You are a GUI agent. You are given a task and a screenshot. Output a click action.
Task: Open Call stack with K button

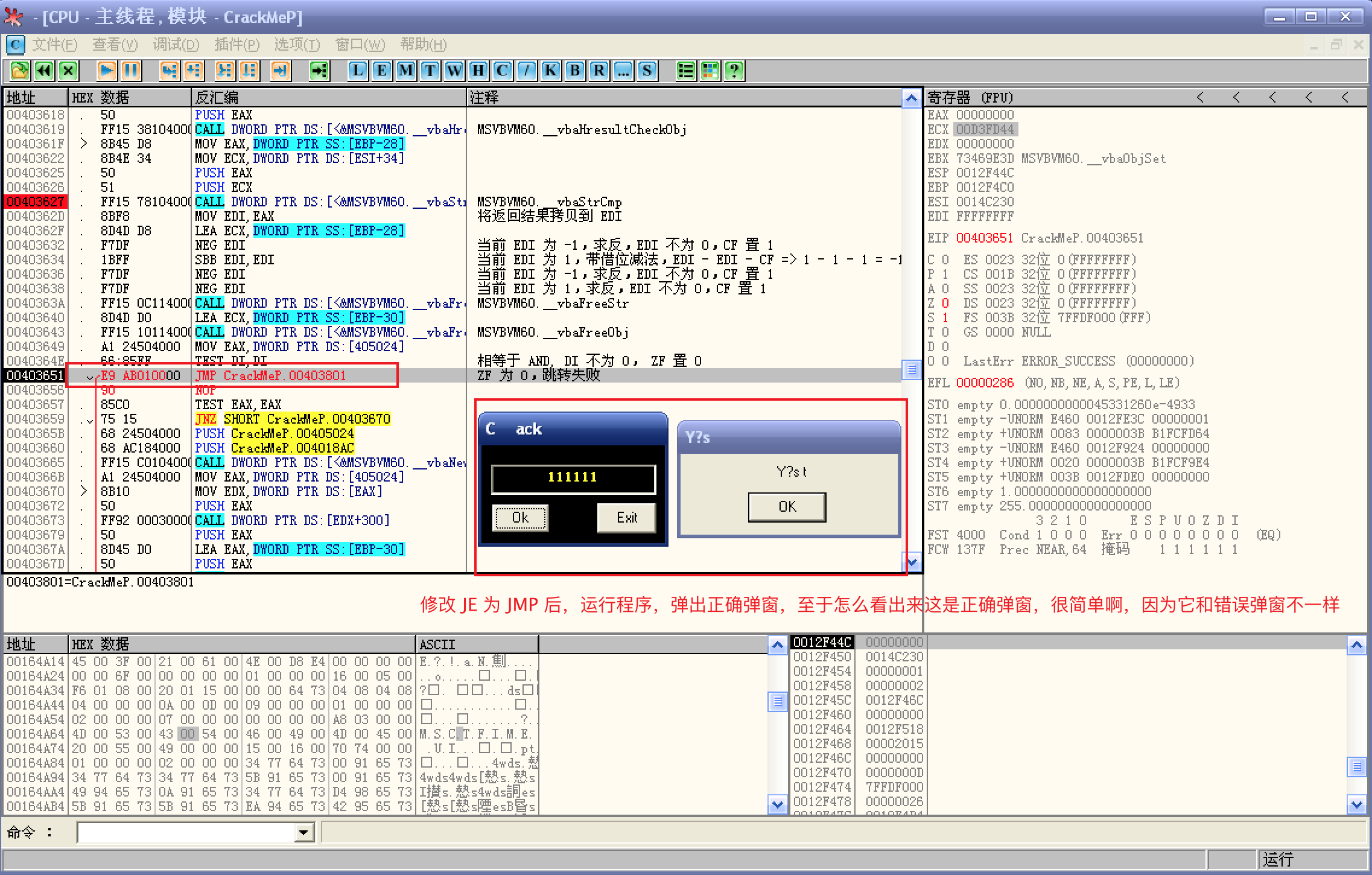(550, 71)
